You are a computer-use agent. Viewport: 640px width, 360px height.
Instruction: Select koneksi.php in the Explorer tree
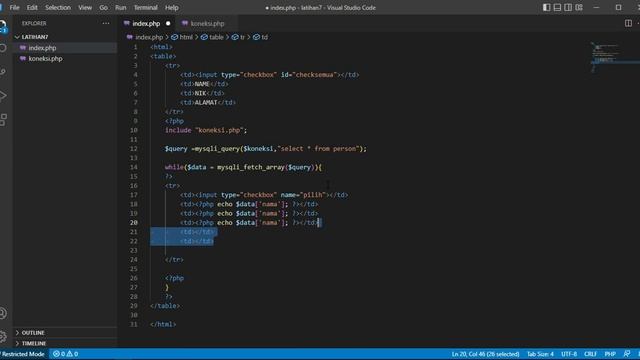point(45,58)
